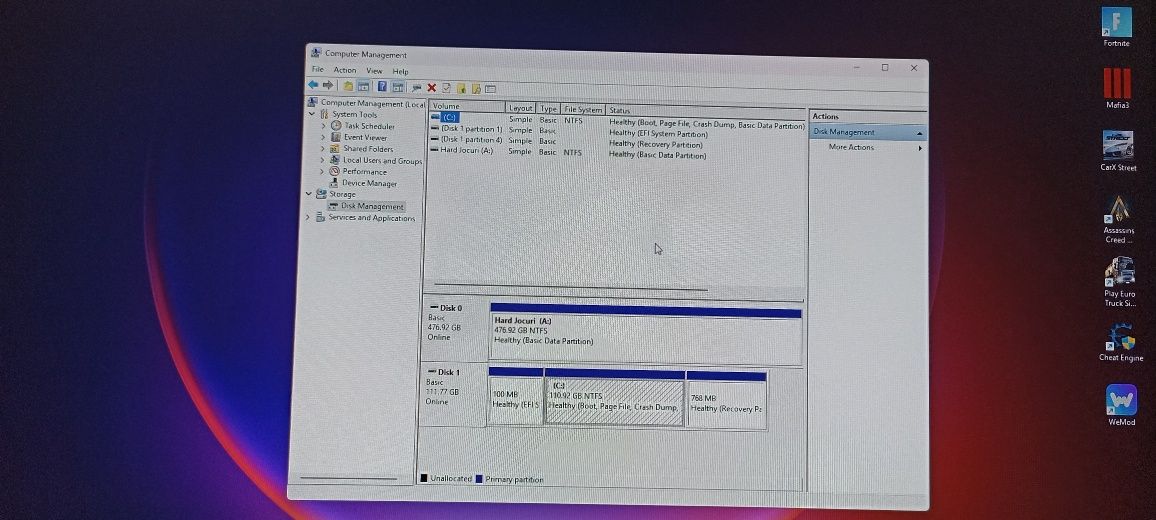Screen dimensions: 1156x520
Task: Expand the Event Viewer node arrow
Action: coord(322,137)
